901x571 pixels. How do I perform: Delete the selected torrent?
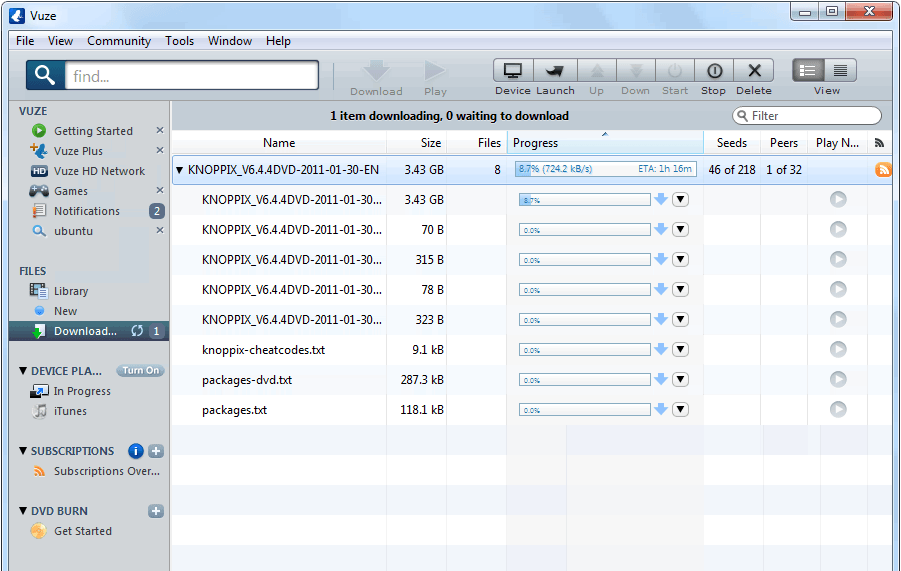click(x=754, y=71)
